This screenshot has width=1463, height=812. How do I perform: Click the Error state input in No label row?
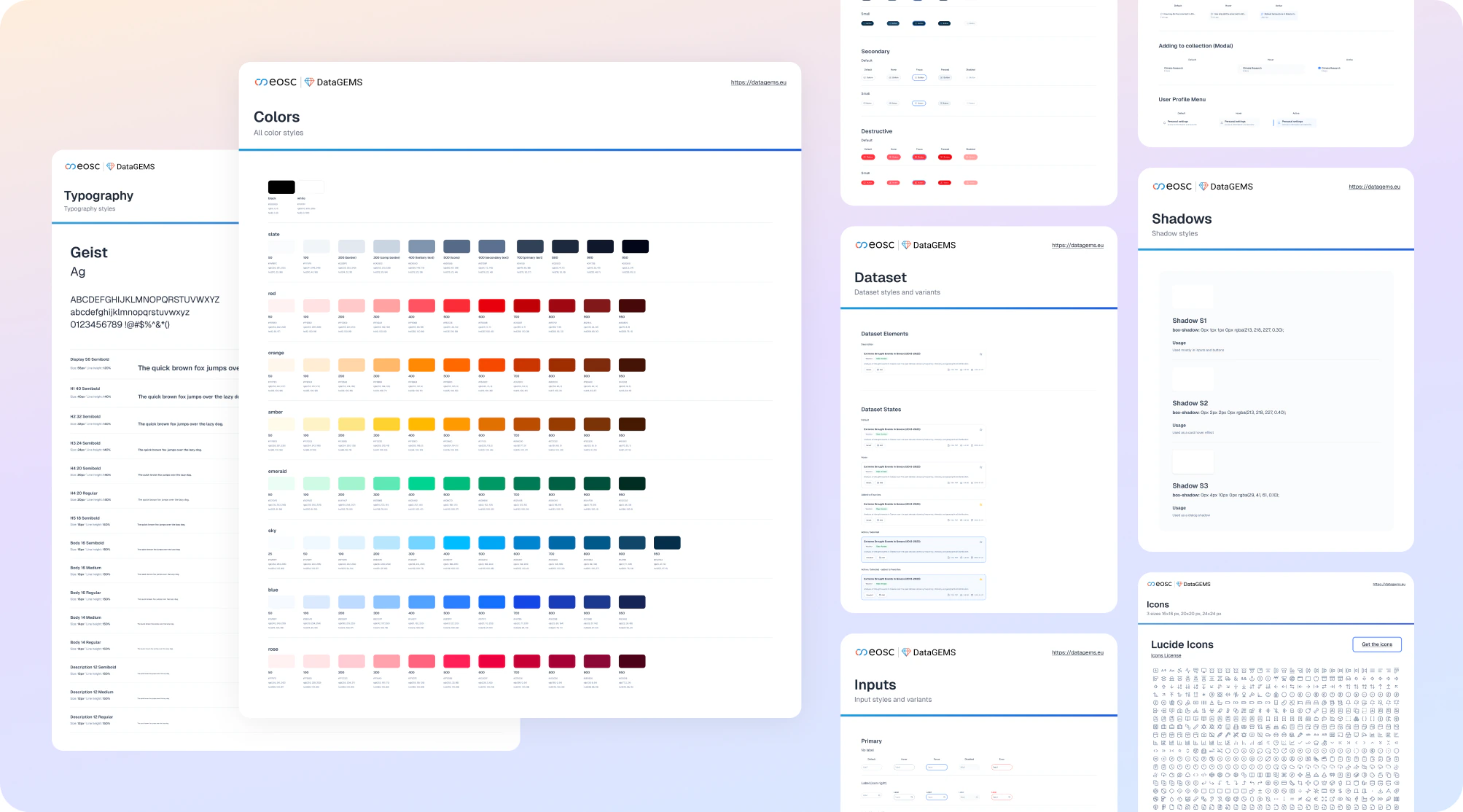point(1002,767)
